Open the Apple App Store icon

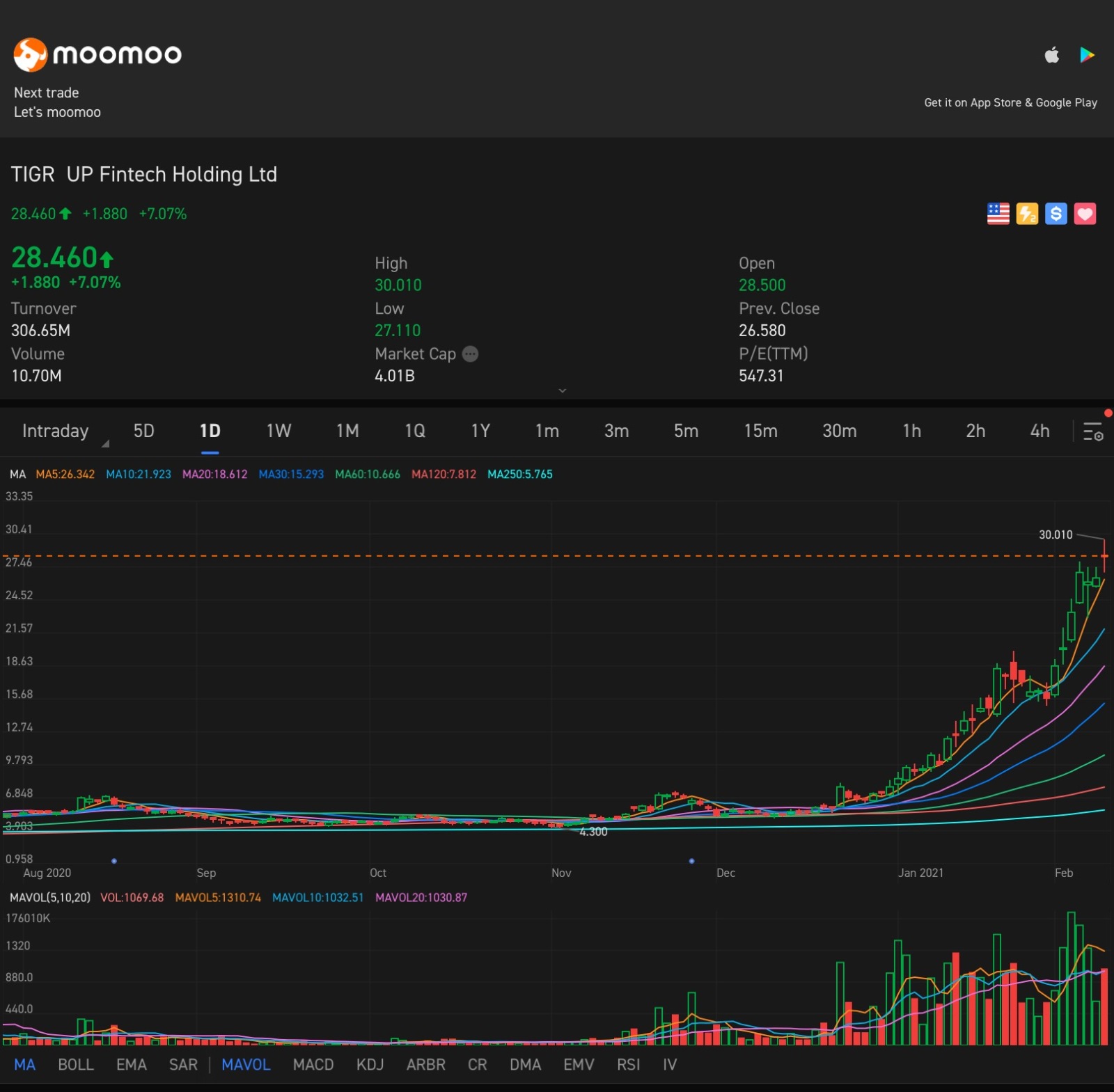coord(1052,54)
